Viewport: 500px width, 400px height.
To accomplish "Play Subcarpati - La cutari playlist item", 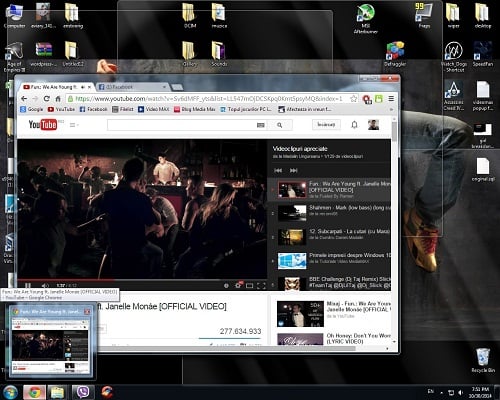I will coord(329,237).
